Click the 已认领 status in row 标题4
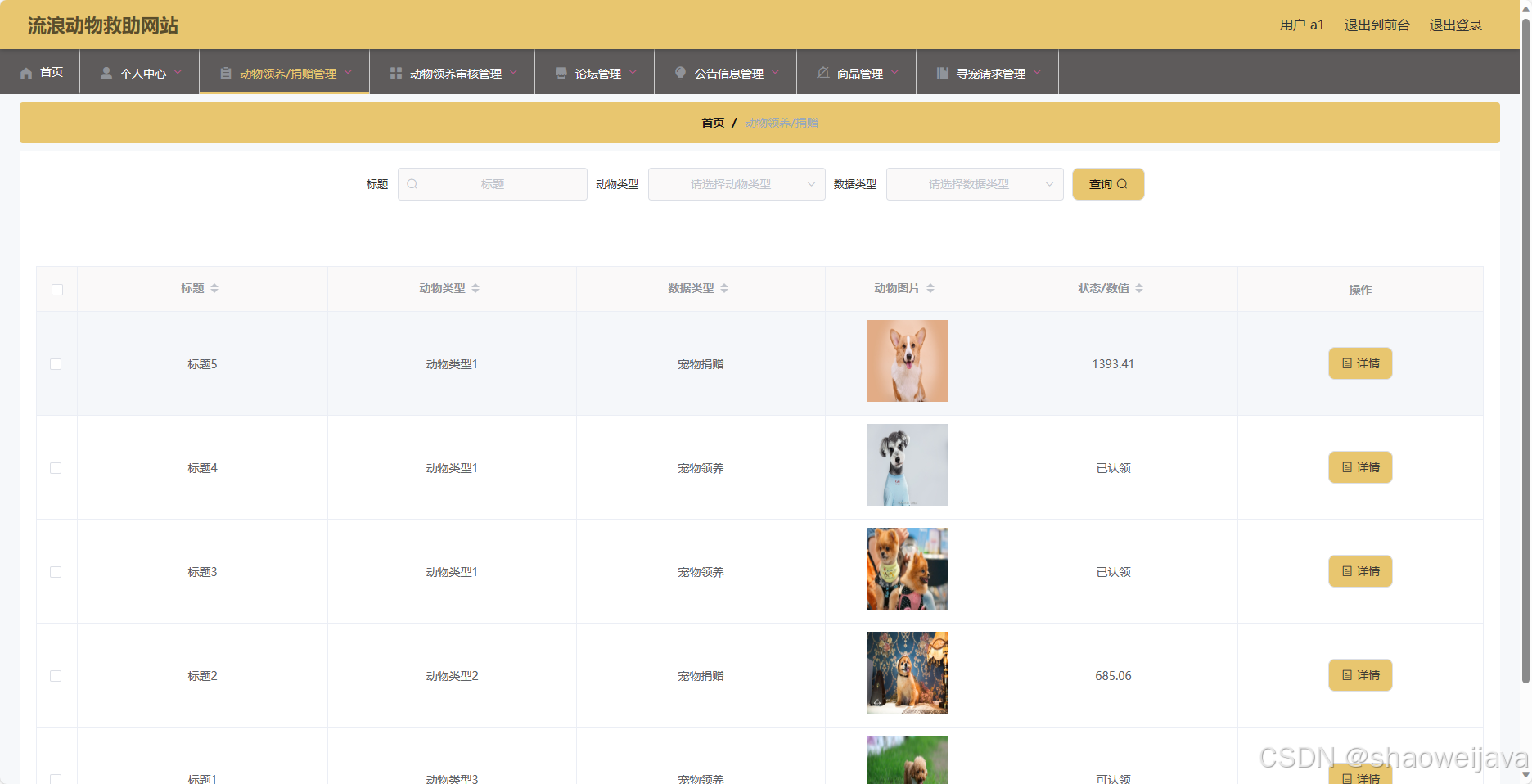The width and height of the screenshot is (1532, 784). click(1113, 468)
